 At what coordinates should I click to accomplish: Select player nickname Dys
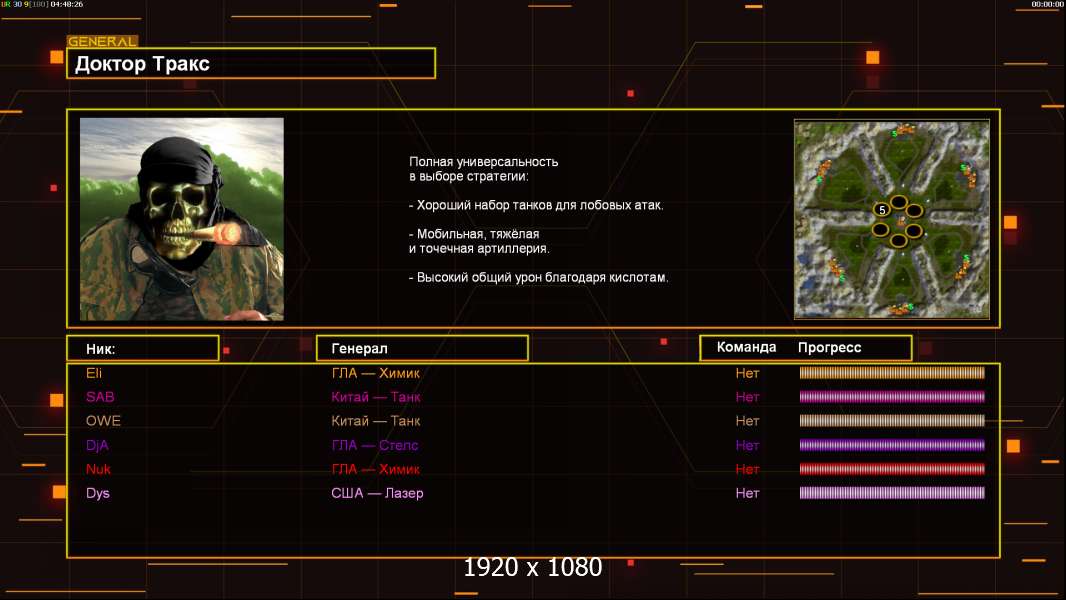tap(97, 493)
